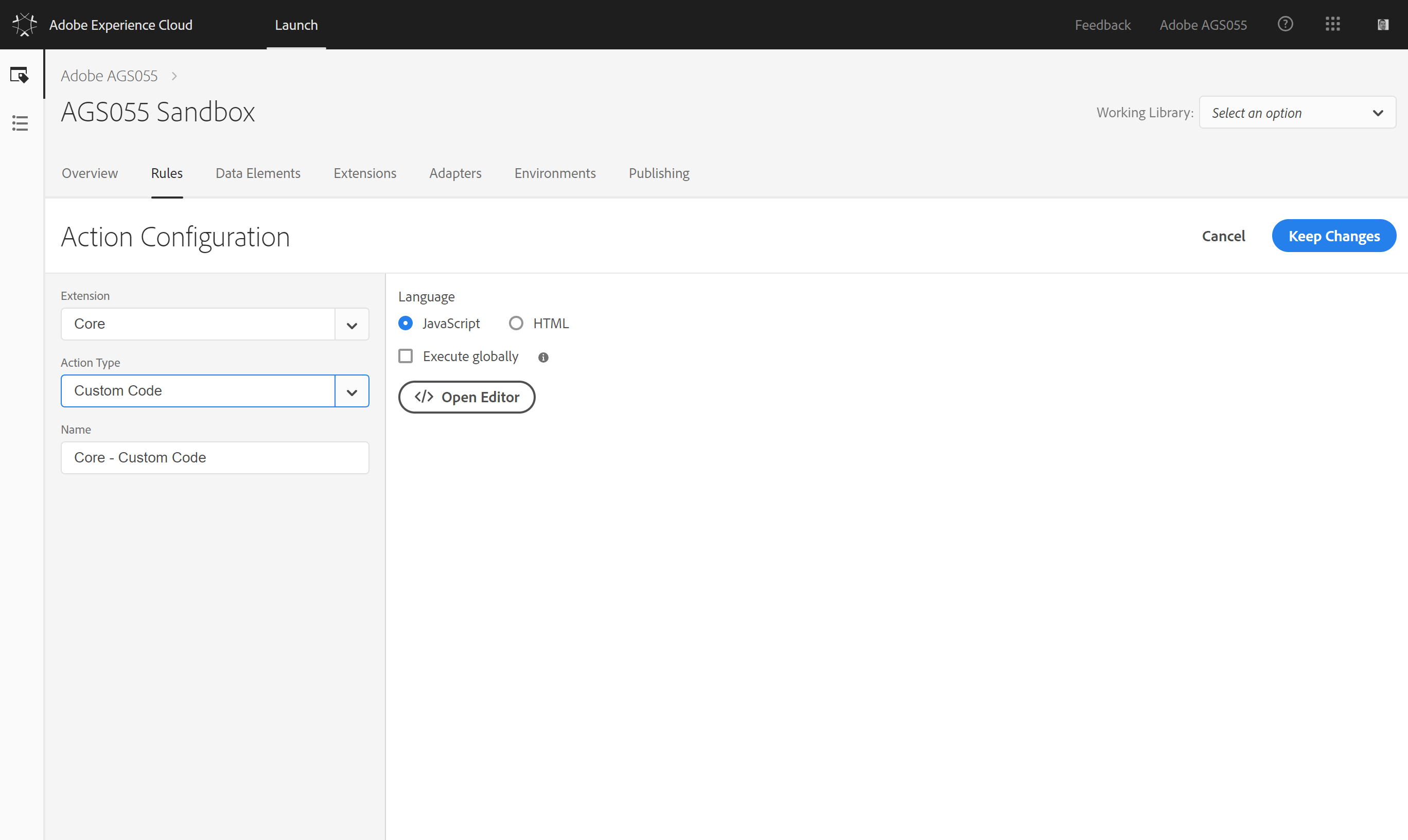Click the Keep Changes button
1408x840 pixels.
coord(1333,236)
